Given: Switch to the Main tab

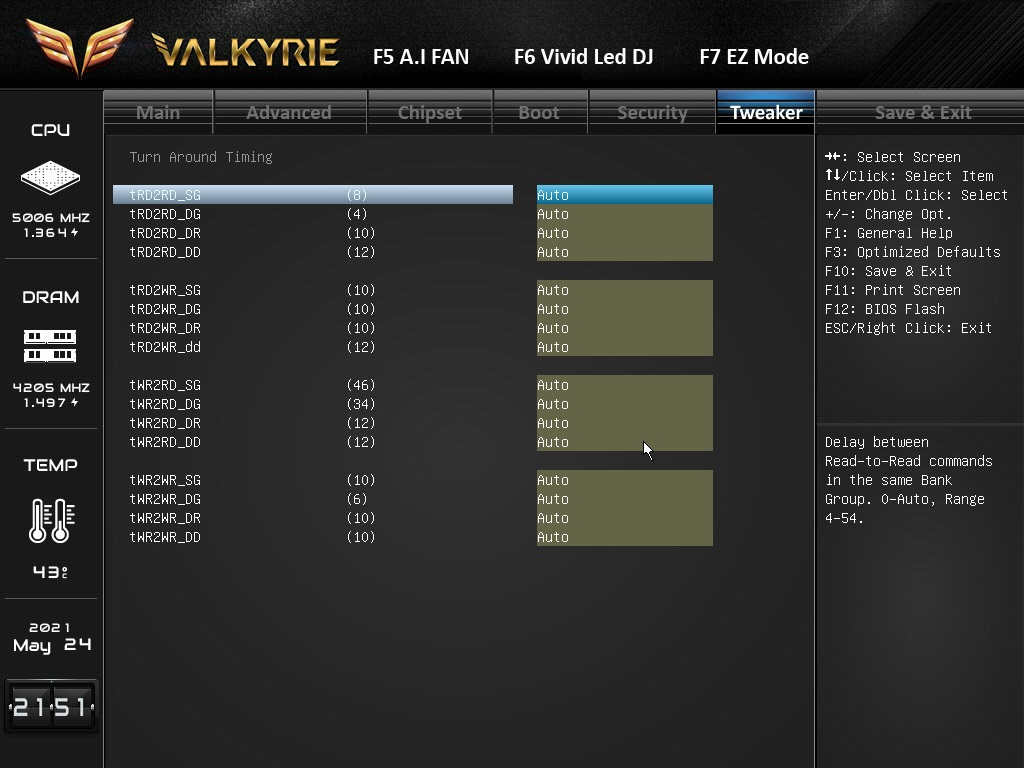Looking at the screenshot, I should point(158,112).
